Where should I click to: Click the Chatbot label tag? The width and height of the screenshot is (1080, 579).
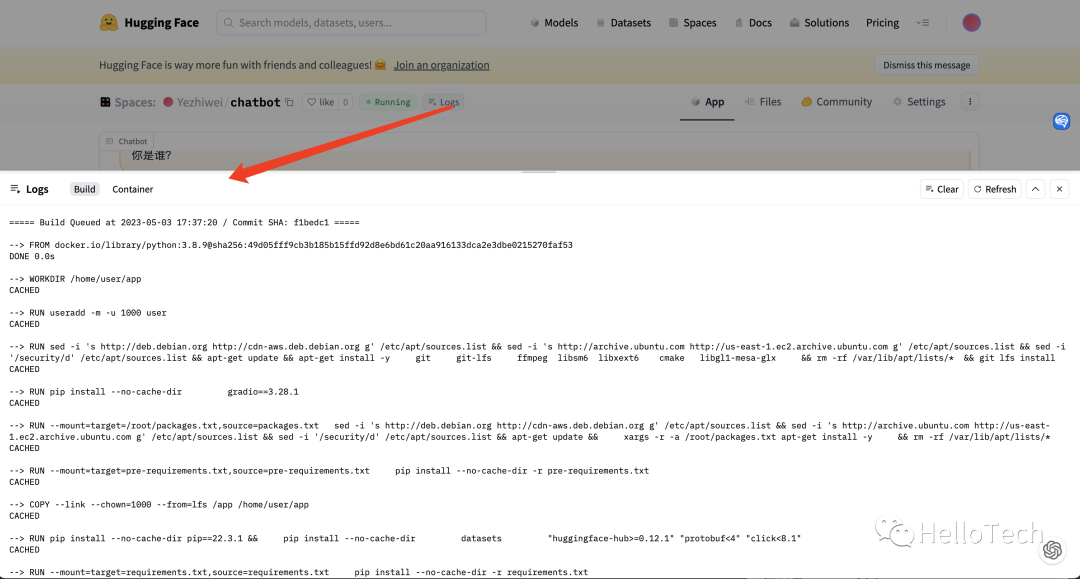pyautogui.click(x=127, y=141)
